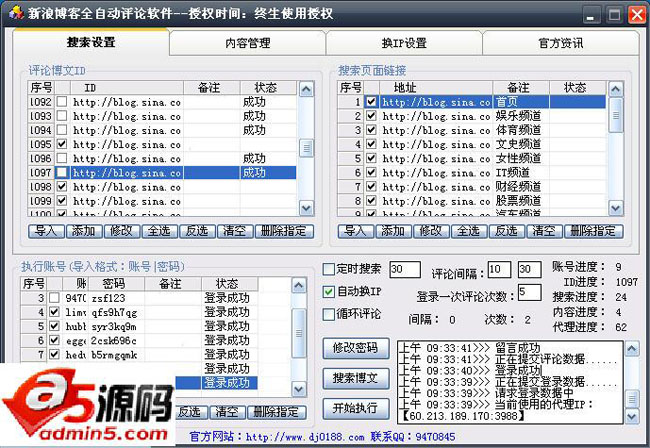Click the first 评论间隔 field showing 10
This screenshot has width=650, height=448.
(x=499, y=269)
